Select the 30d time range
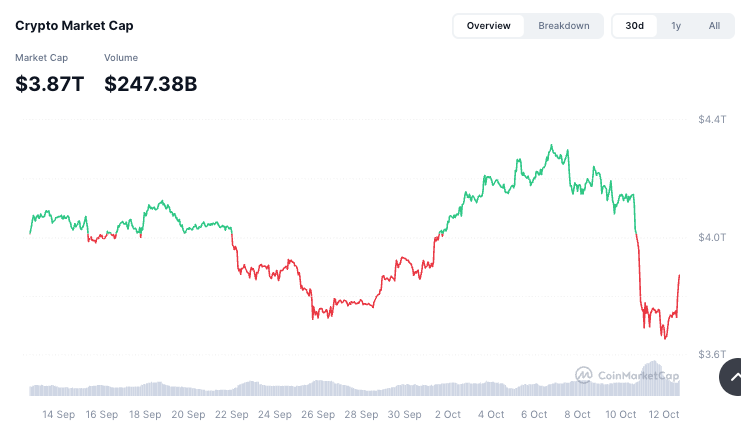 [x=634, y=25]
